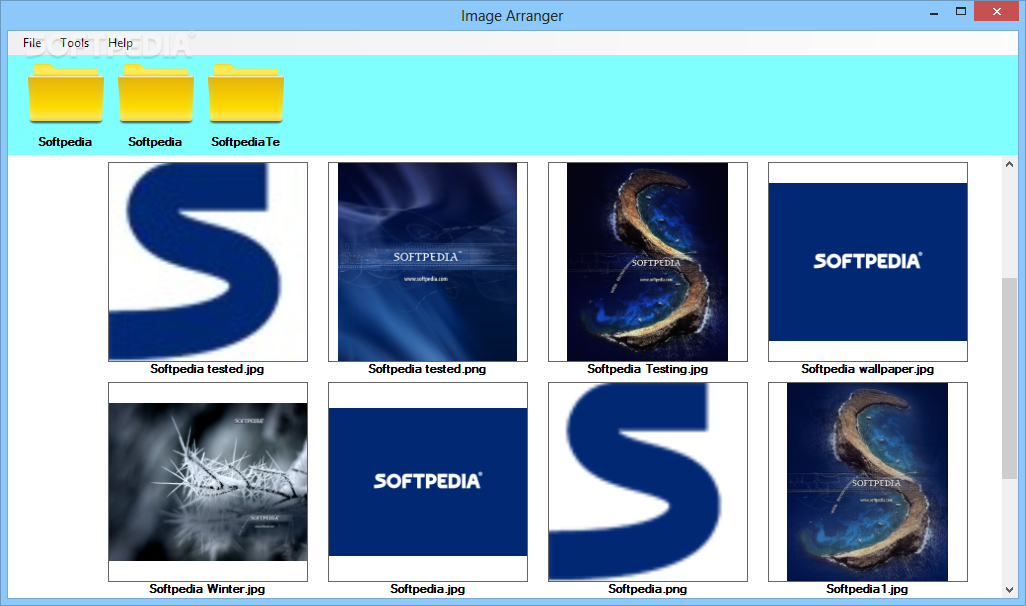This screenshot has width=1026, height=606.
Task: Open the File menu
Action: [31, 43]
